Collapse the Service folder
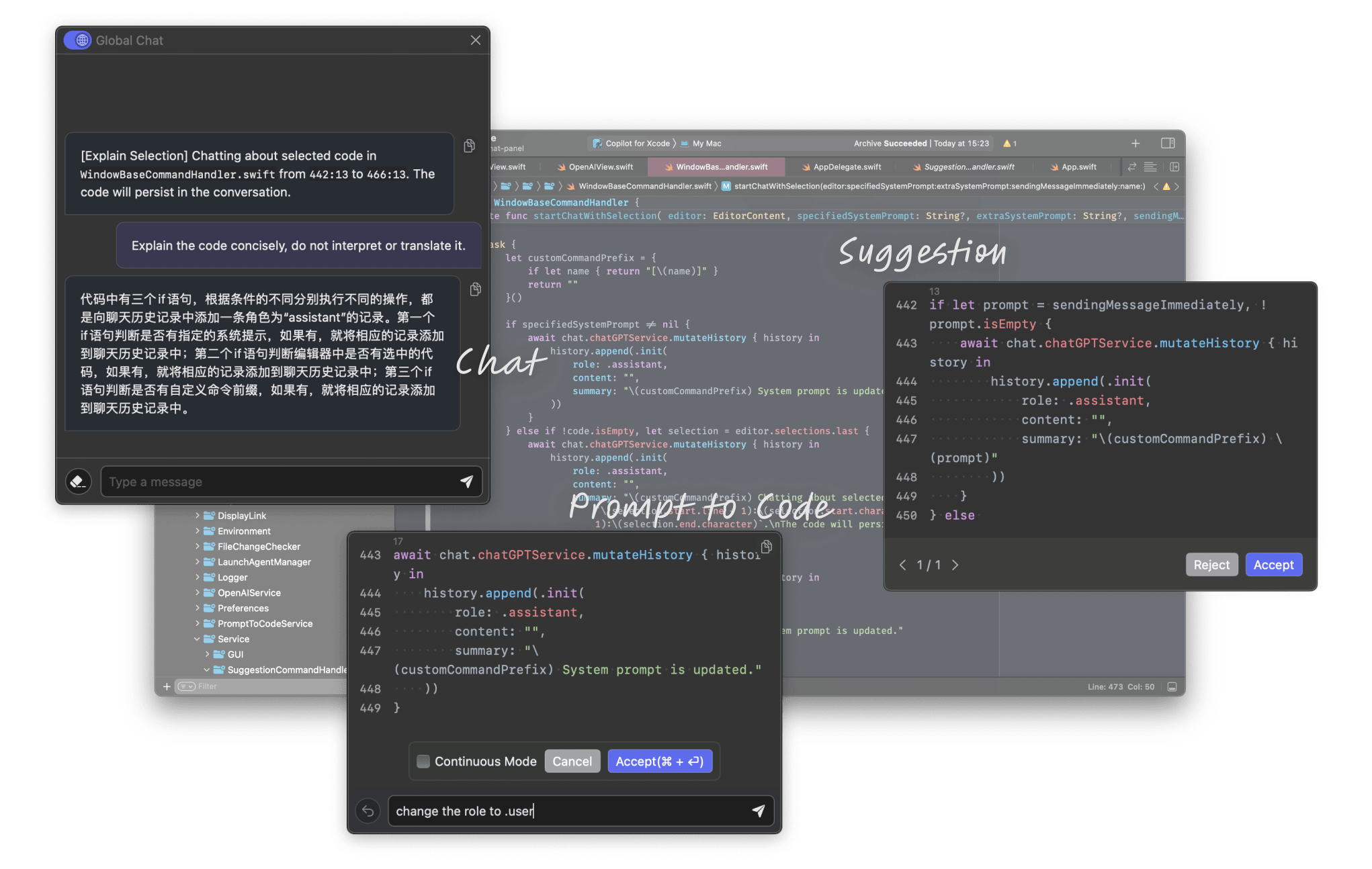Screen dimensions: 1372x869 click(x=198, y=639)
